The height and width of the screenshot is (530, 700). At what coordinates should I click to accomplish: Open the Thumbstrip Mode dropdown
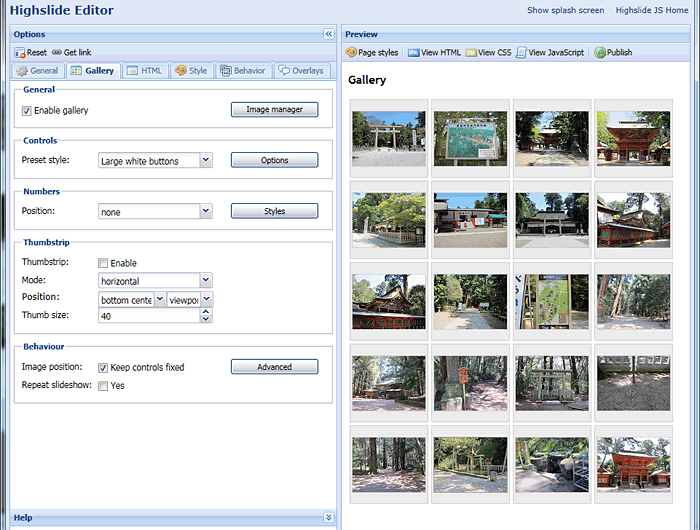pyautogui.click(x=206, y=280)
